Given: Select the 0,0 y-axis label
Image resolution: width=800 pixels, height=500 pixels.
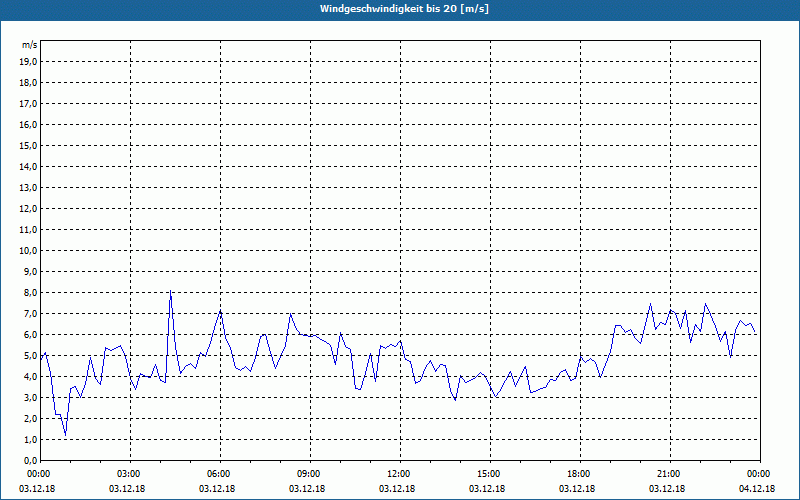Looking at the screenshot, I should pos(29,460).
